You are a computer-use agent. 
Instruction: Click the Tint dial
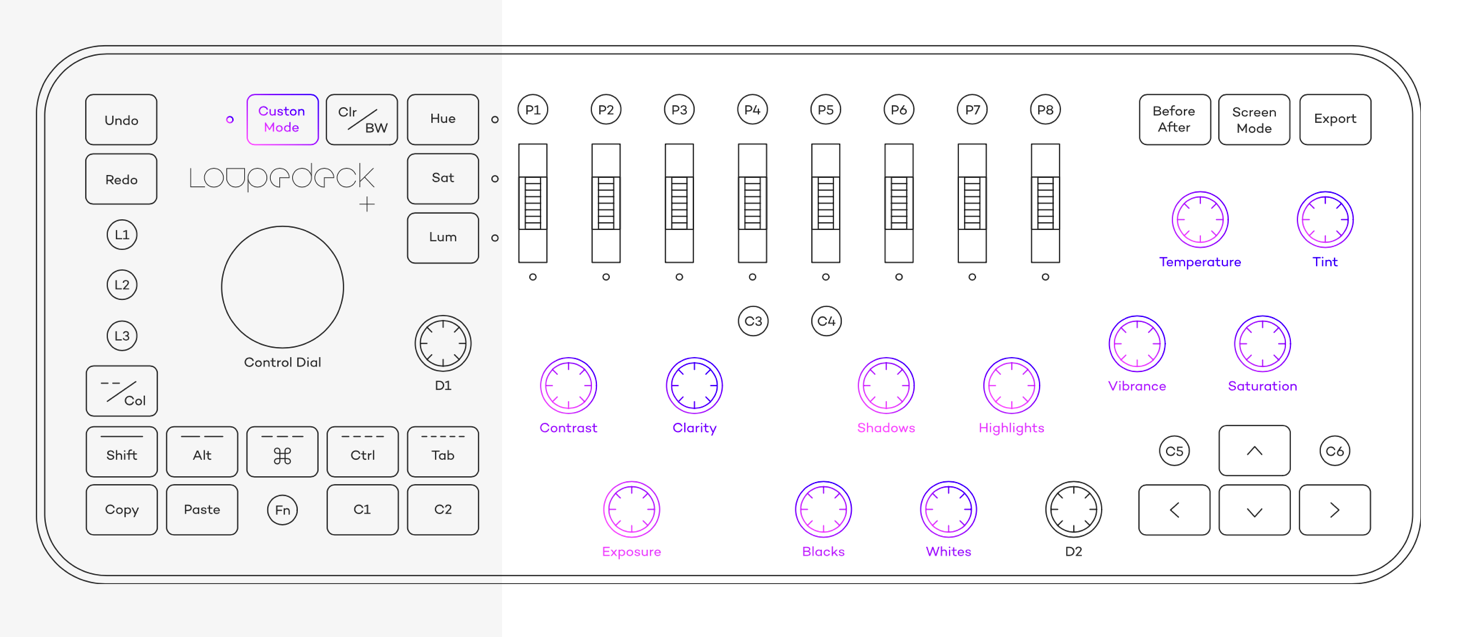coord(1324,219)
